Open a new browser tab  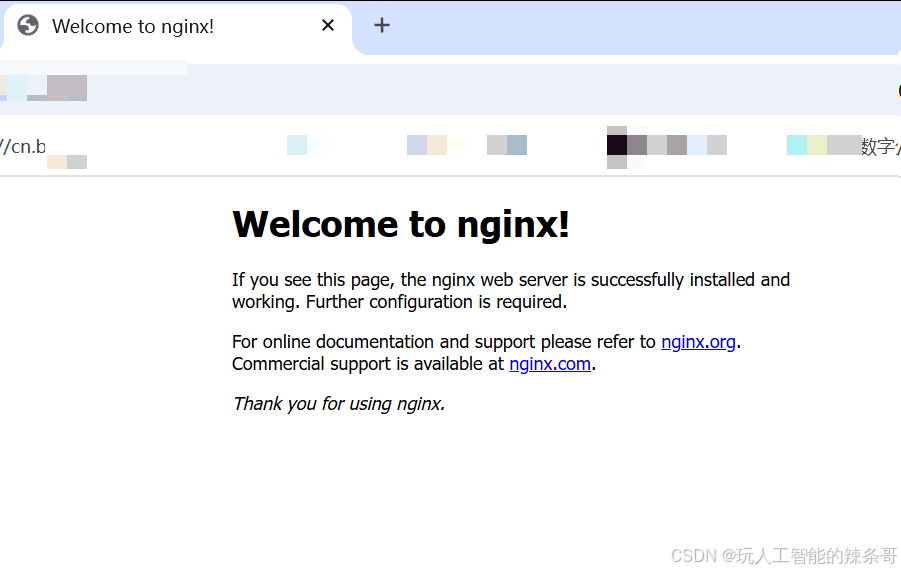coord(382,25)
